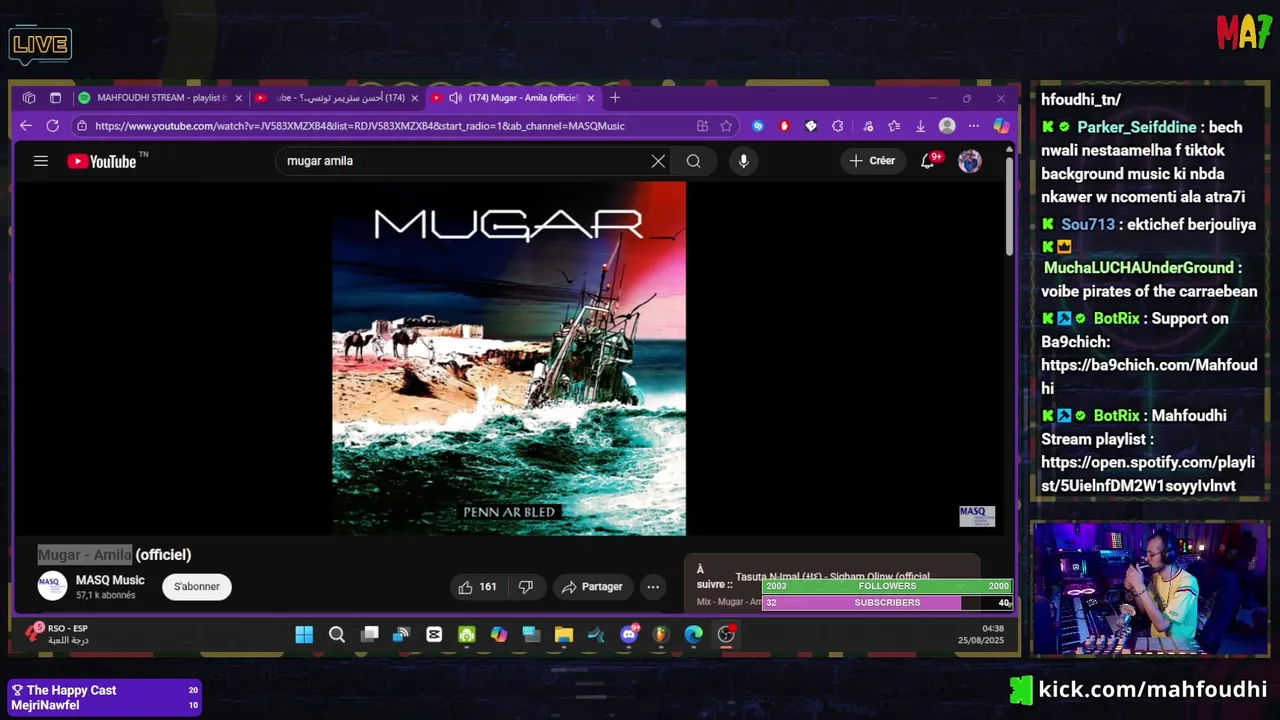Open Discord from the taskbar
This screenshot has width=1280, height=720.
pyautogui.click(x=629, y=634)
